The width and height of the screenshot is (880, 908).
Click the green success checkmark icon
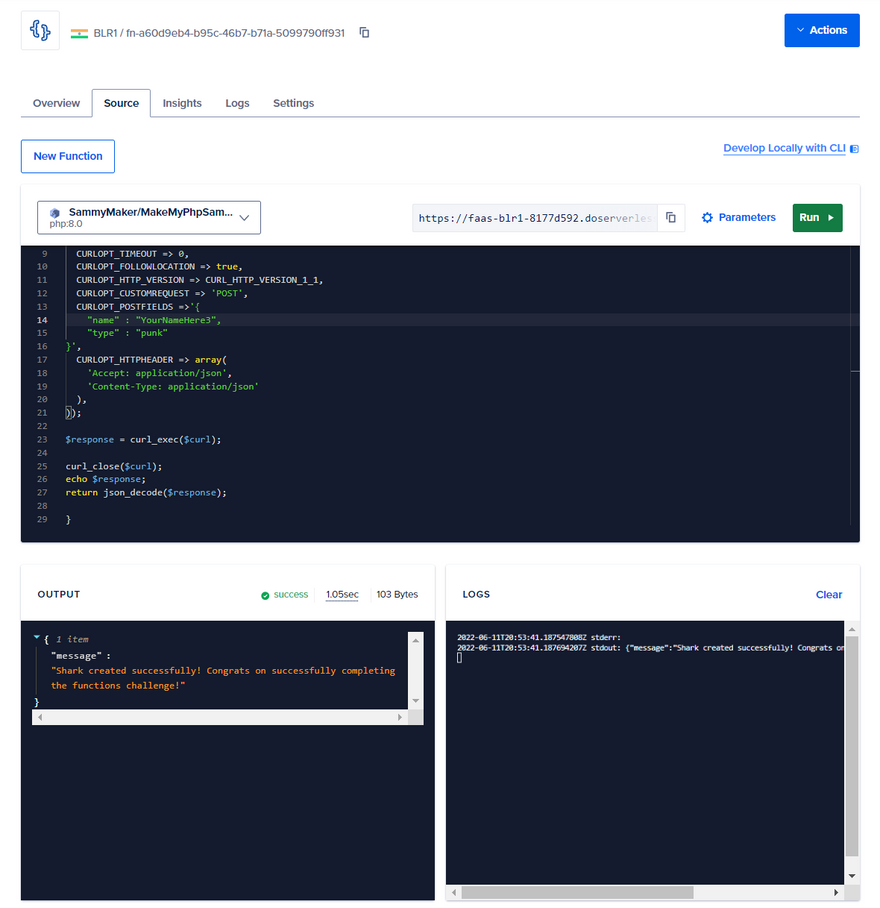point(265,595)
